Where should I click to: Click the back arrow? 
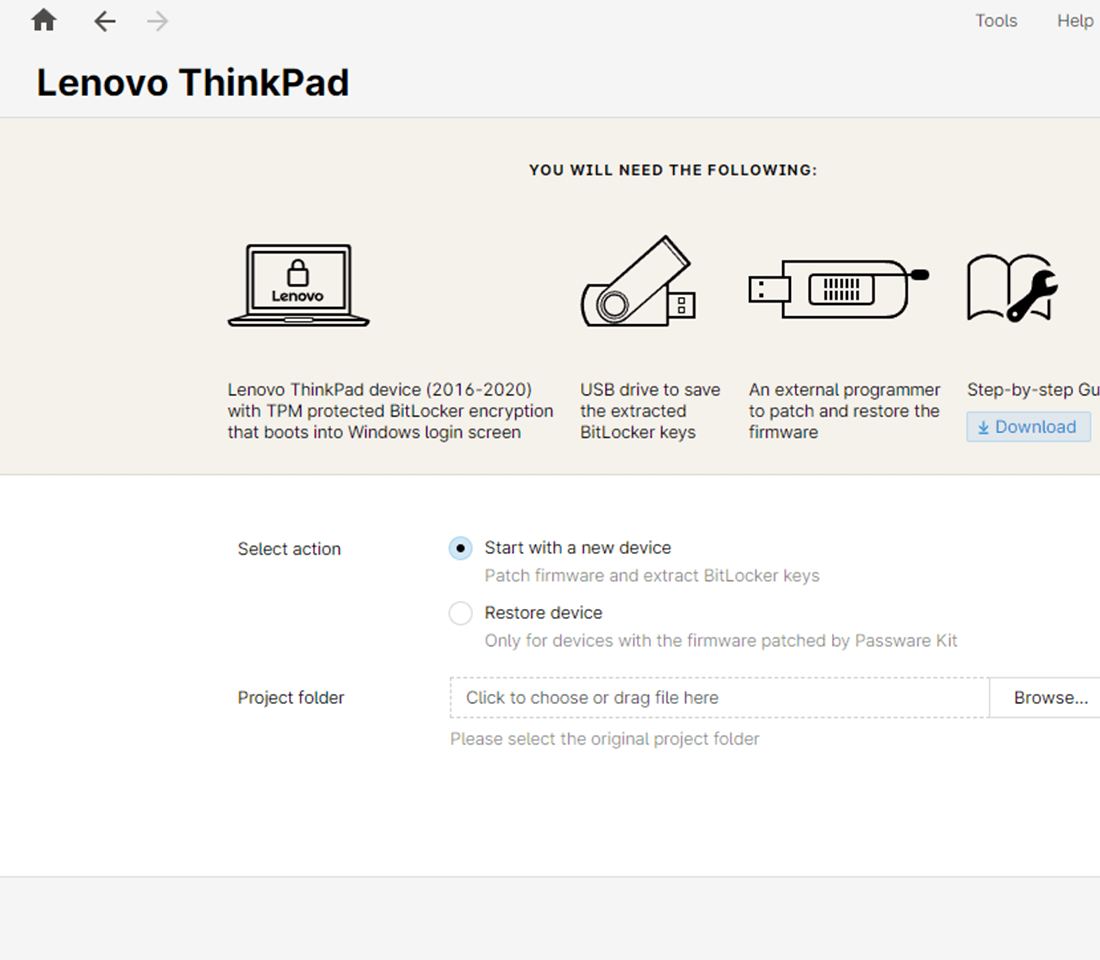pos(105,21)
